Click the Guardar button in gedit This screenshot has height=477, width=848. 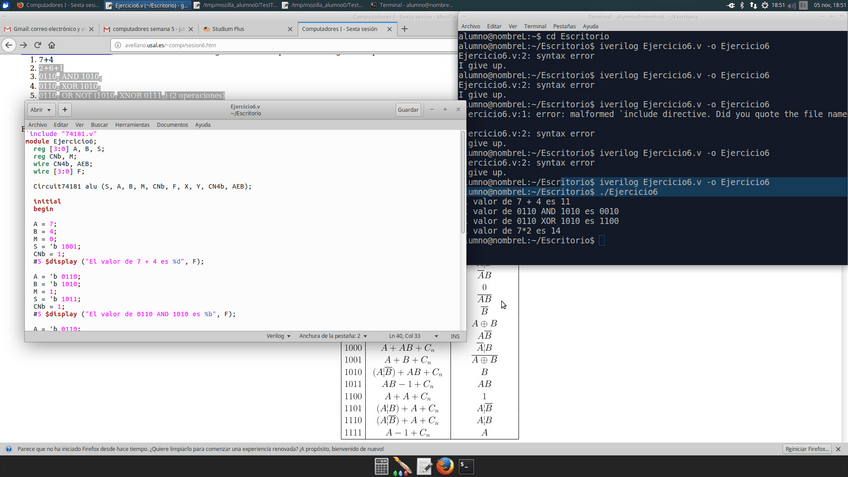[408, 109]
